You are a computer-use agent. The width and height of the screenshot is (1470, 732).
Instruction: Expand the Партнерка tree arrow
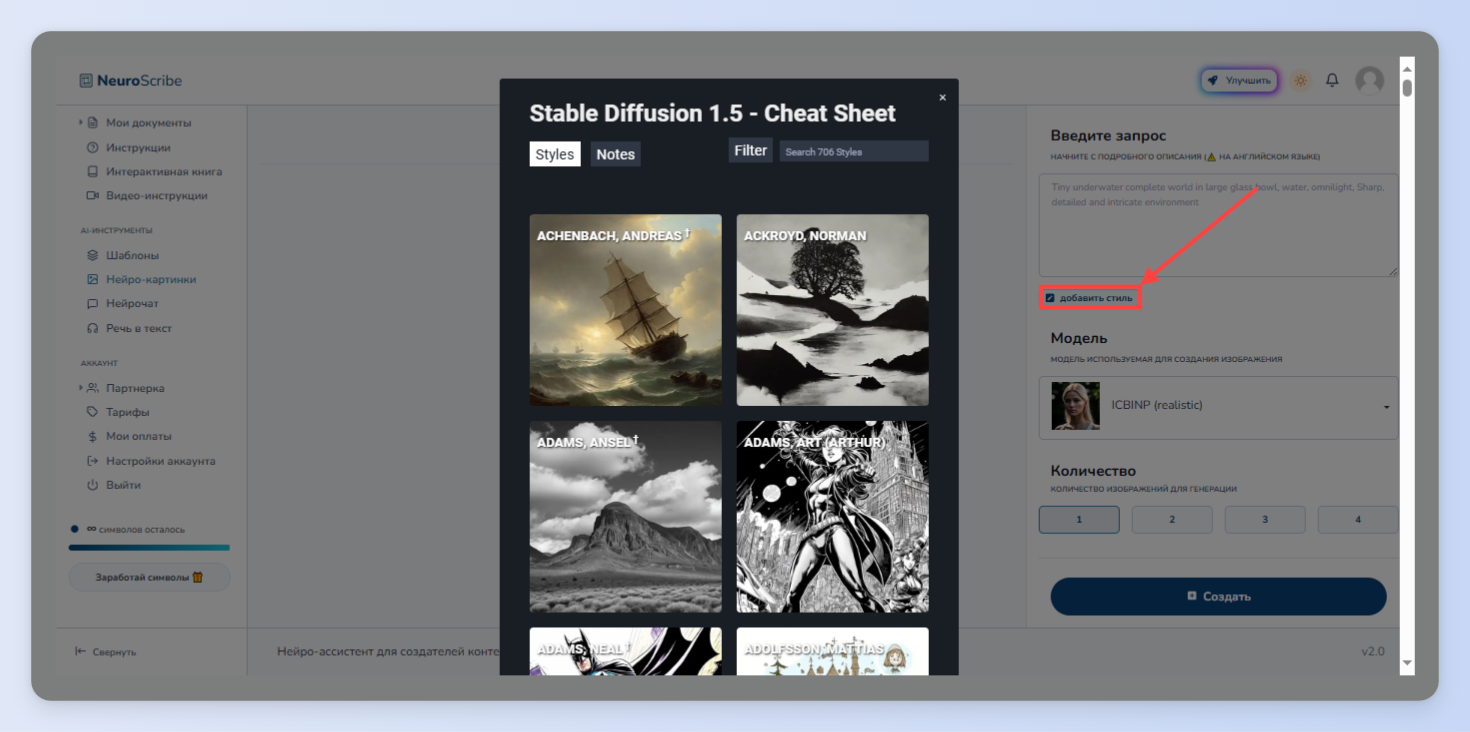pyautogui.click(x=81, y=388)
